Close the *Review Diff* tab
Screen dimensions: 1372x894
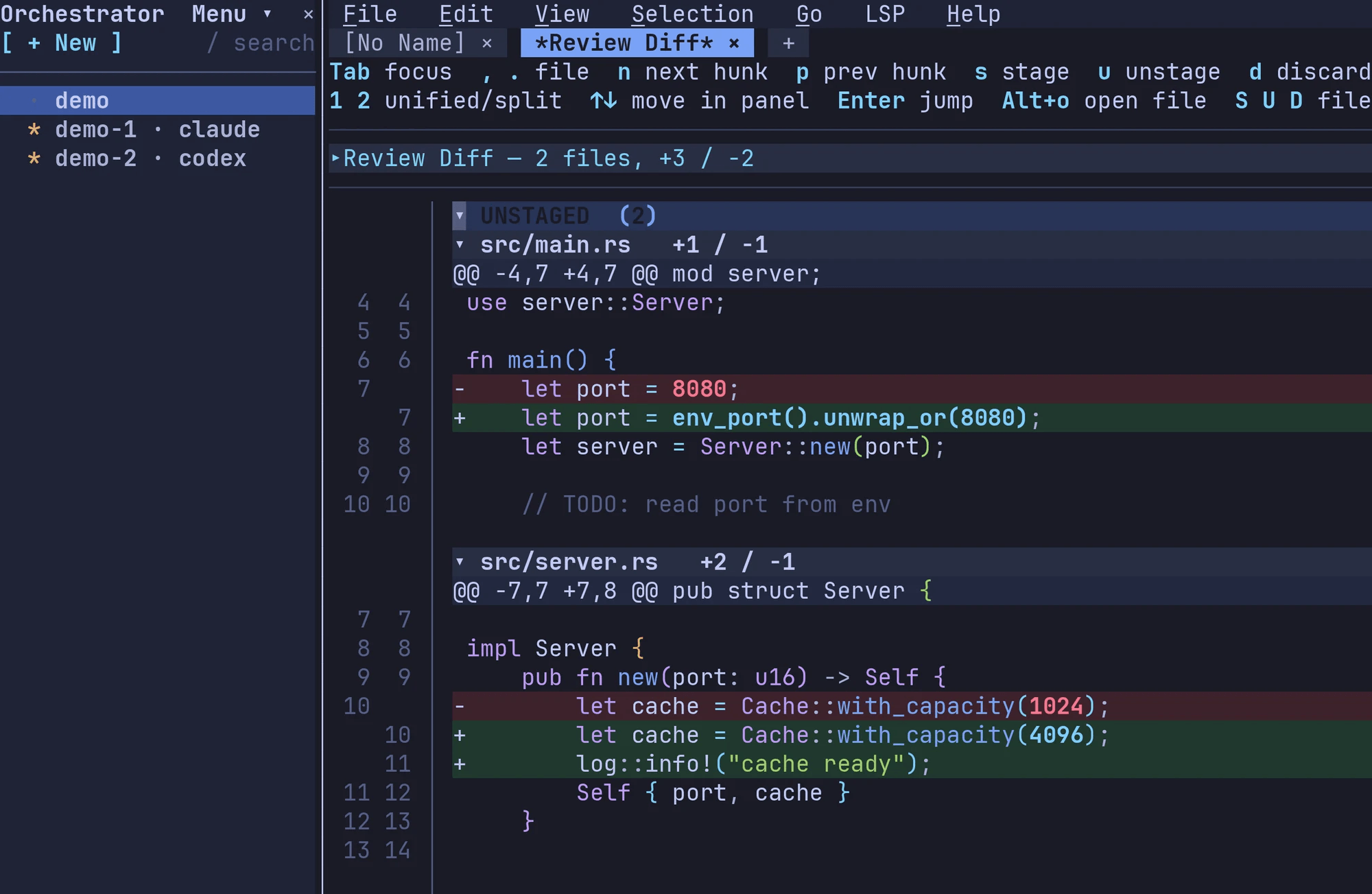(733, 43)
